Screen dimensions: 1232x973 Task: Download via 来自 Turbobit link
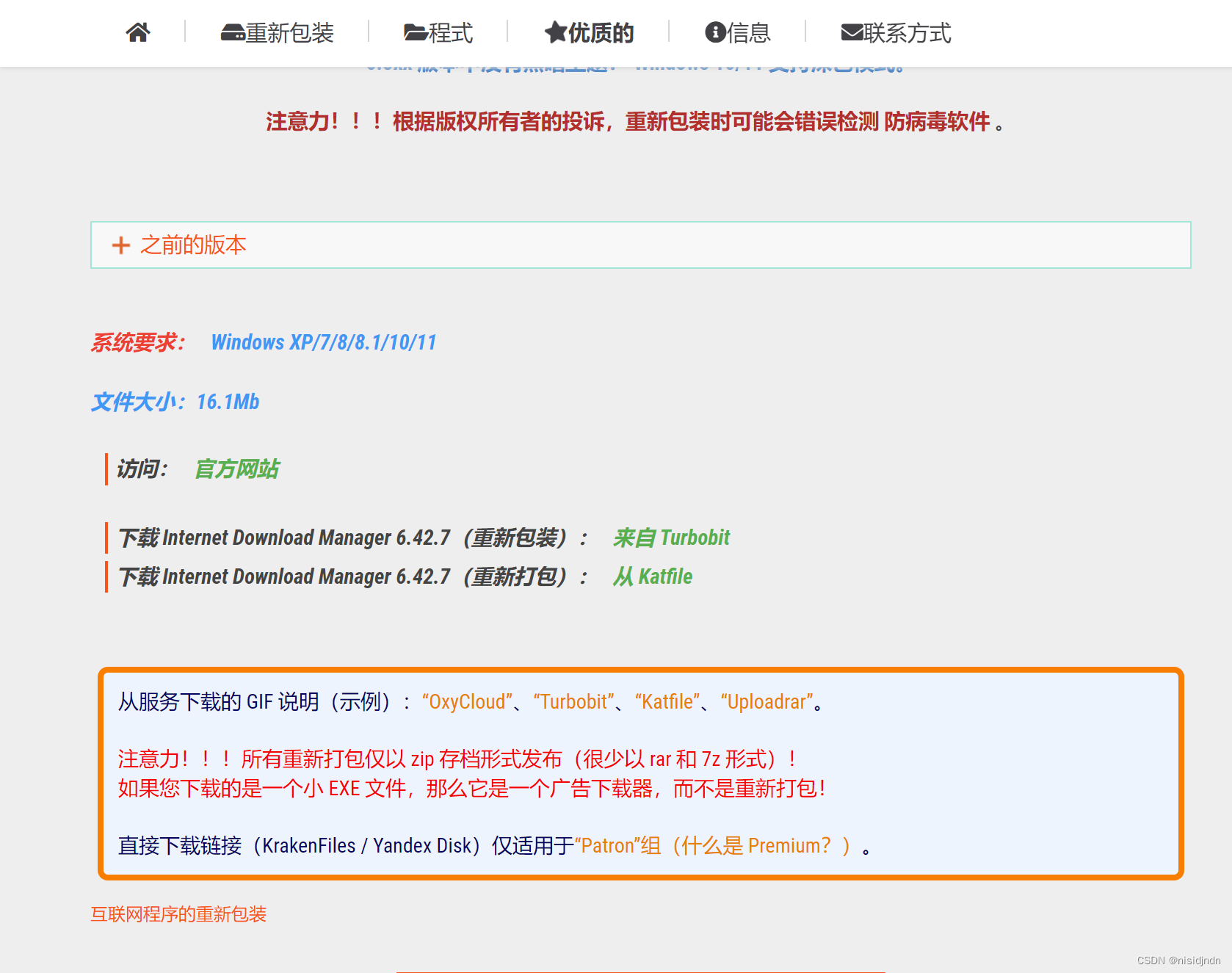point(672,538)
